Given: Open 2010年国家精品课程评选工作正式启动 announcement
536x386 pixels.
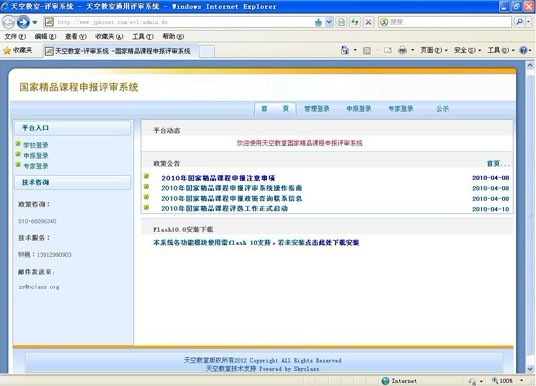Looking at the screenshot, I should pyautogui.click(x=224, y=209).
